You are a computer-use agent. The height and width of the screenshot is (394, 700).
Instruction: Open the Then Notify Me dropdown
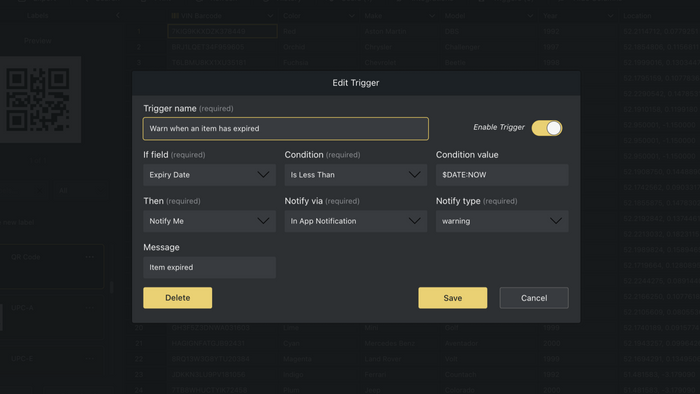coord(209,221)
